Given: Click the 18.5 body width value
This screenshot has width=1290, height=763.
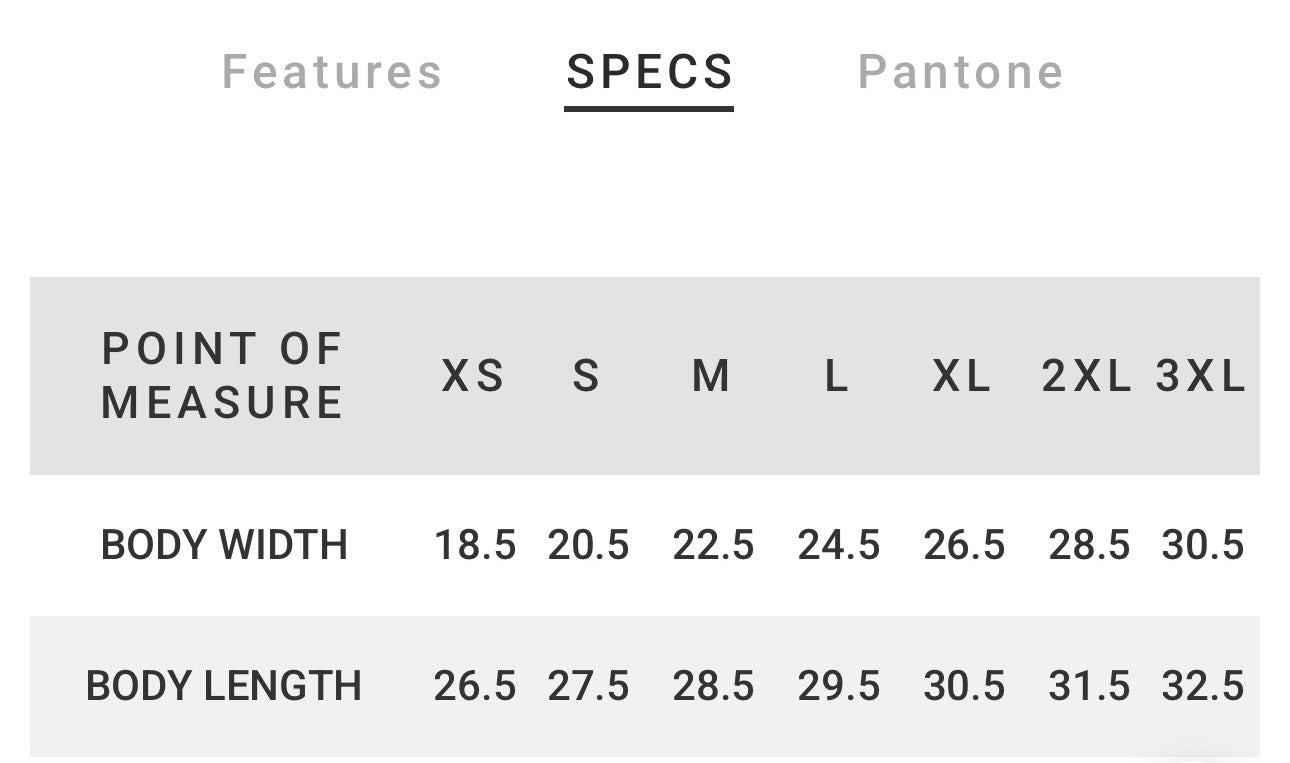Looking at the screenshot, I should click(x=475, y=546).
